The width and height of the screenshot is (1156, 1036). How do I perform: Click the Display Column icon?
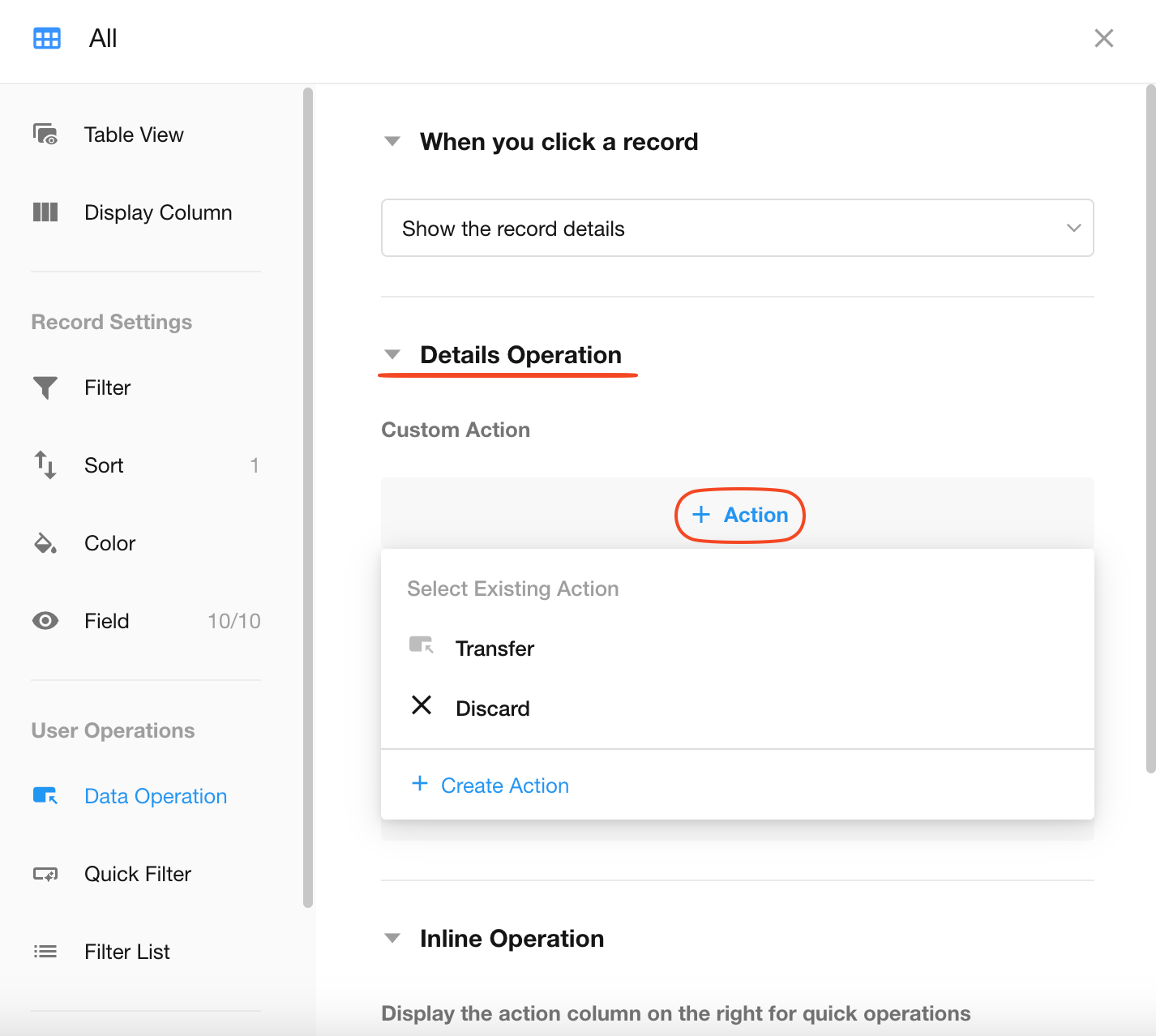(45, 212)
